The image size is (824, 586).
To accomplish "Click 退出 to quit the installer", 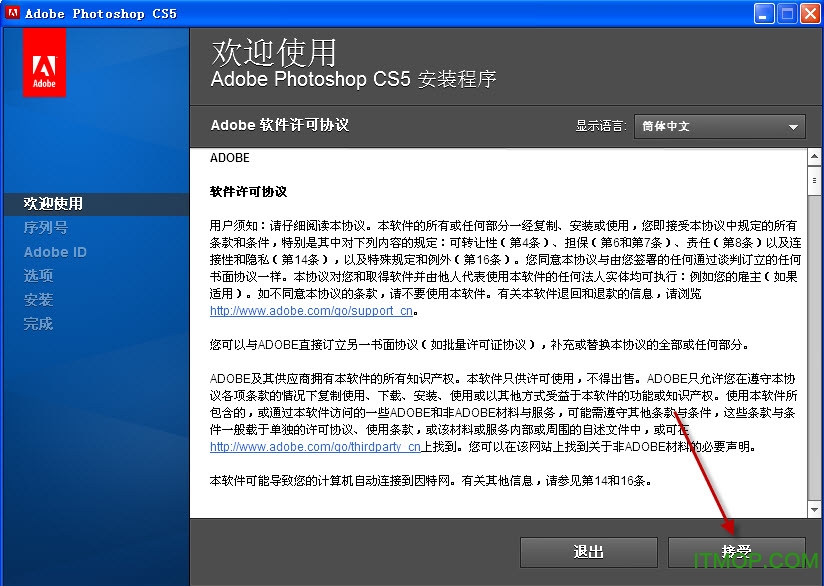I will [x=588, y=552].
